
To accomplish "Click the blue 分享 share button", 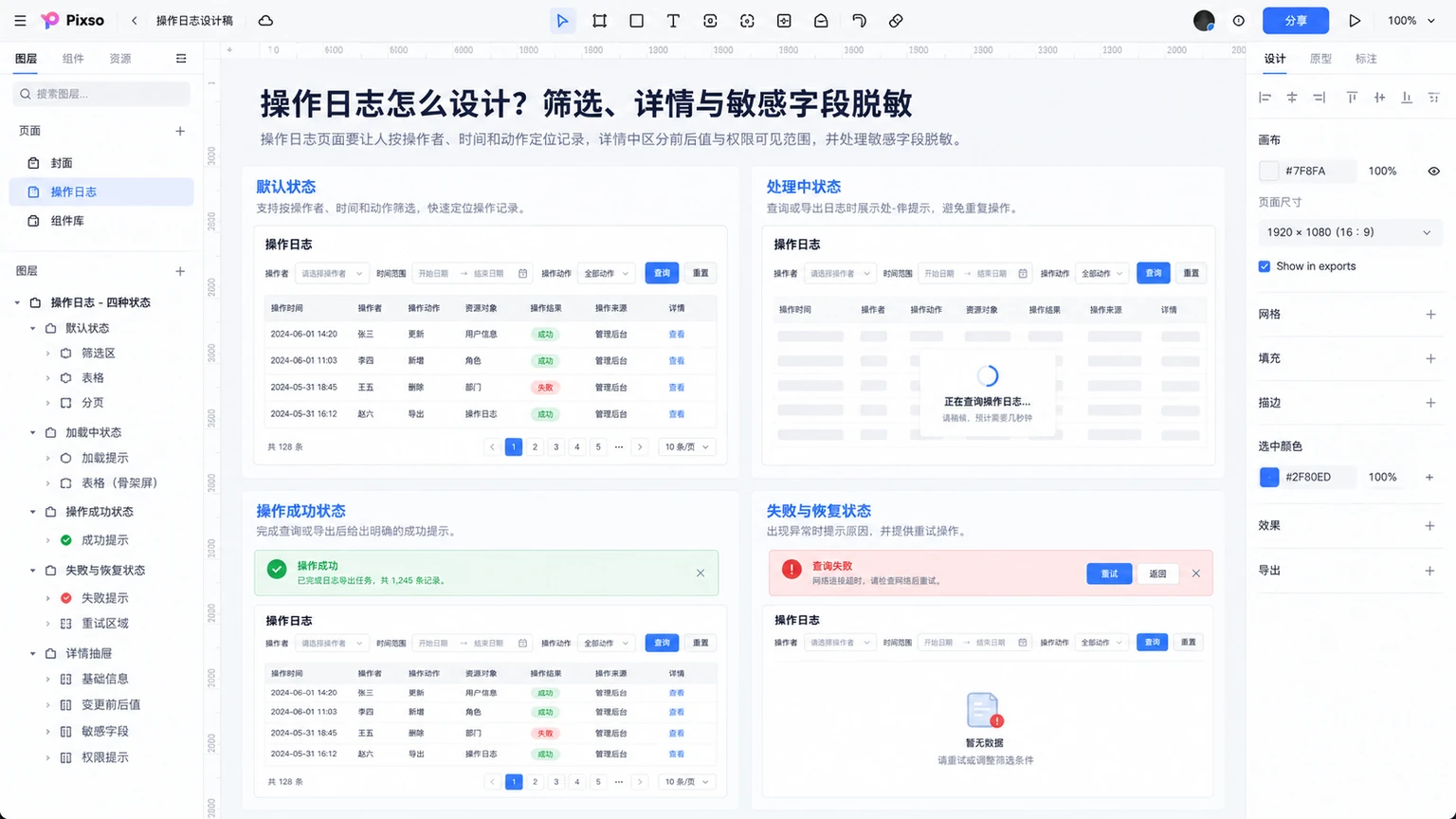I will 1296,21.
